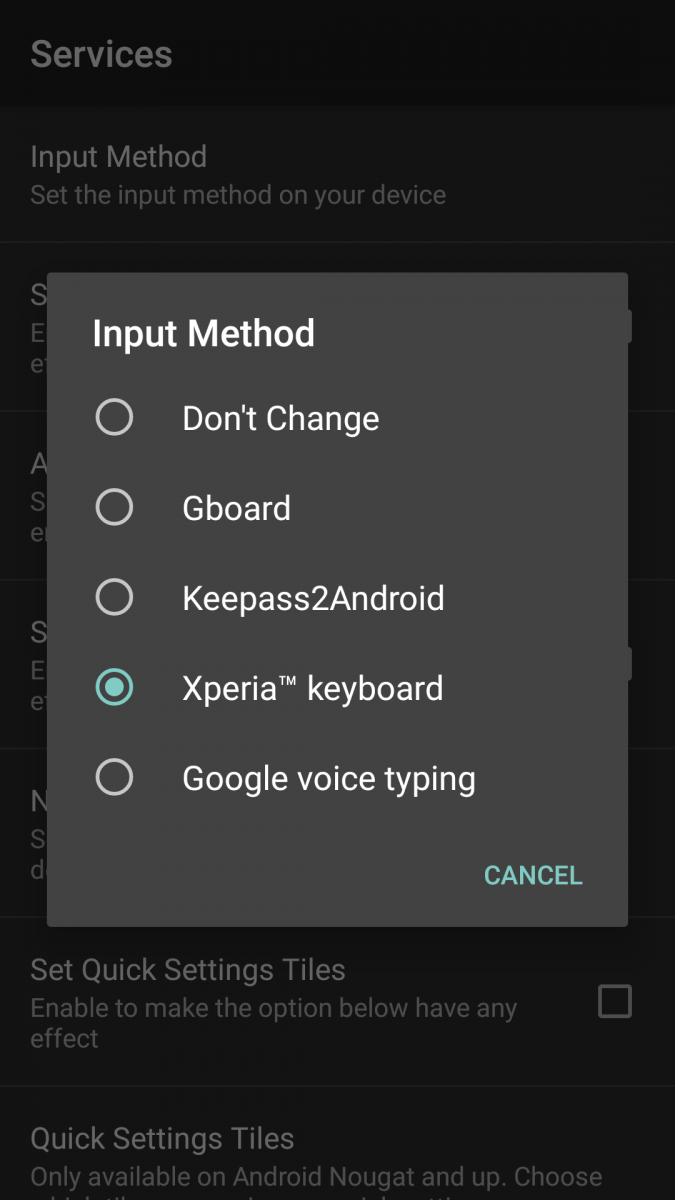The height and width of the screenshot is (1200, 675).
Task: Tap the Don't Change label text
Action: pos(280,417)
